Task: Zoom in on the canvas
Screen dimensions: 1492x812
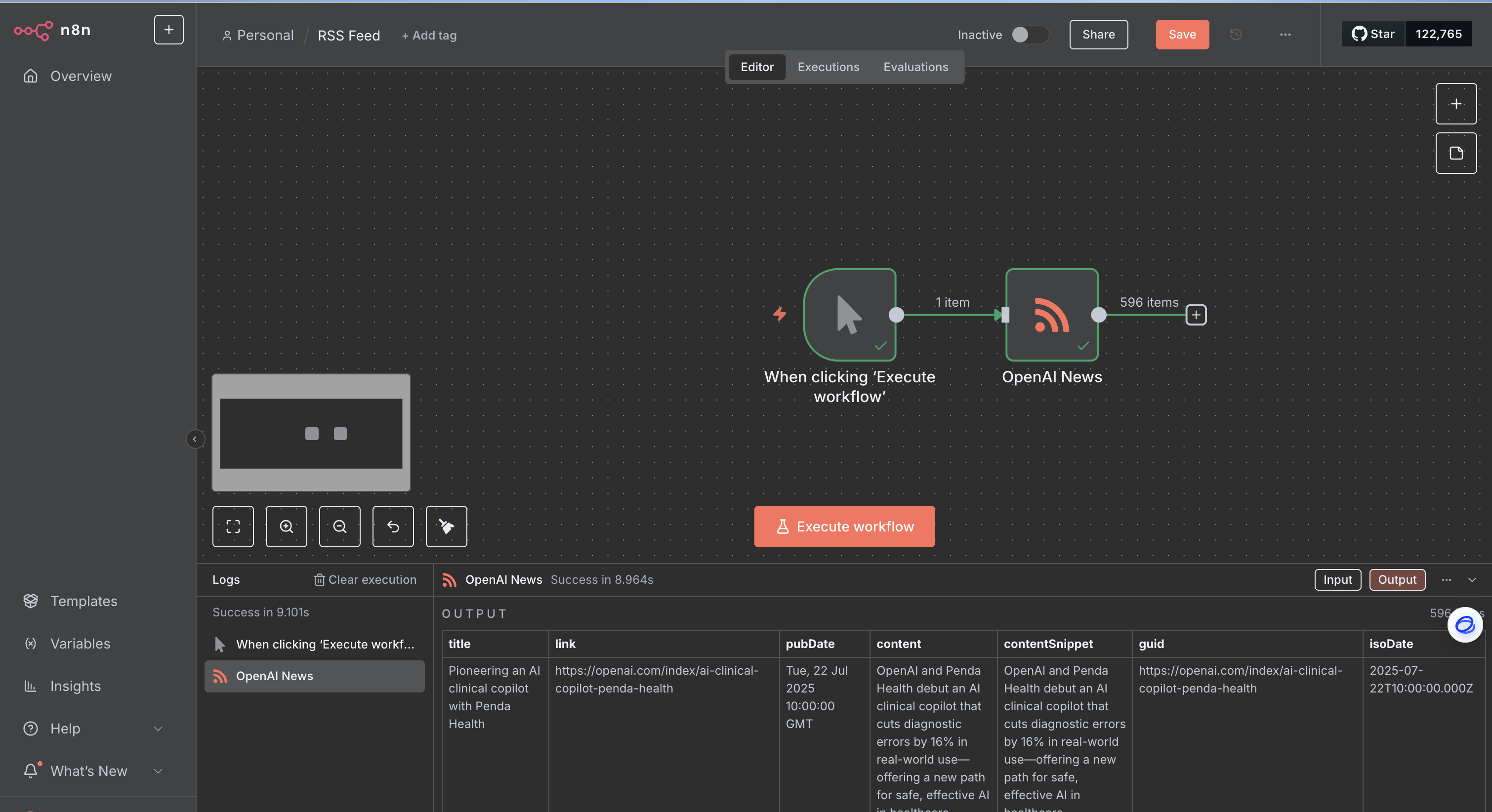Action: coord(286,526)
